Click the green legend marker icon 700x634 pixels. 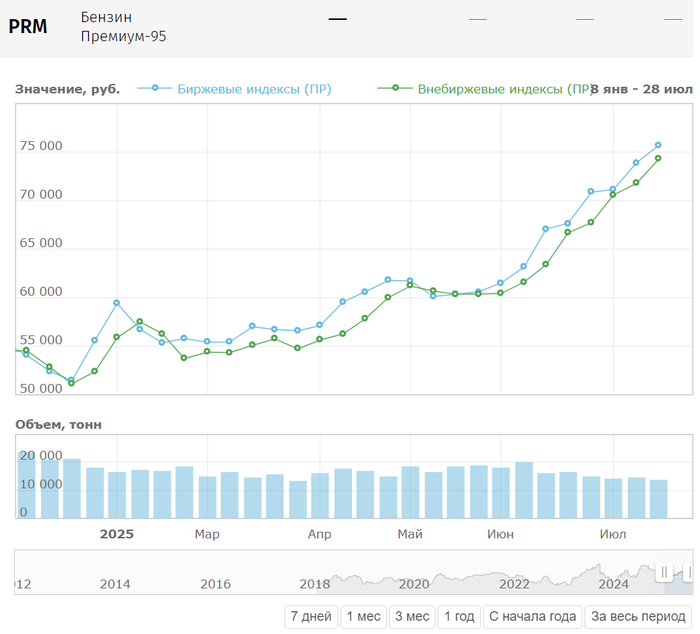click(395, 89)
